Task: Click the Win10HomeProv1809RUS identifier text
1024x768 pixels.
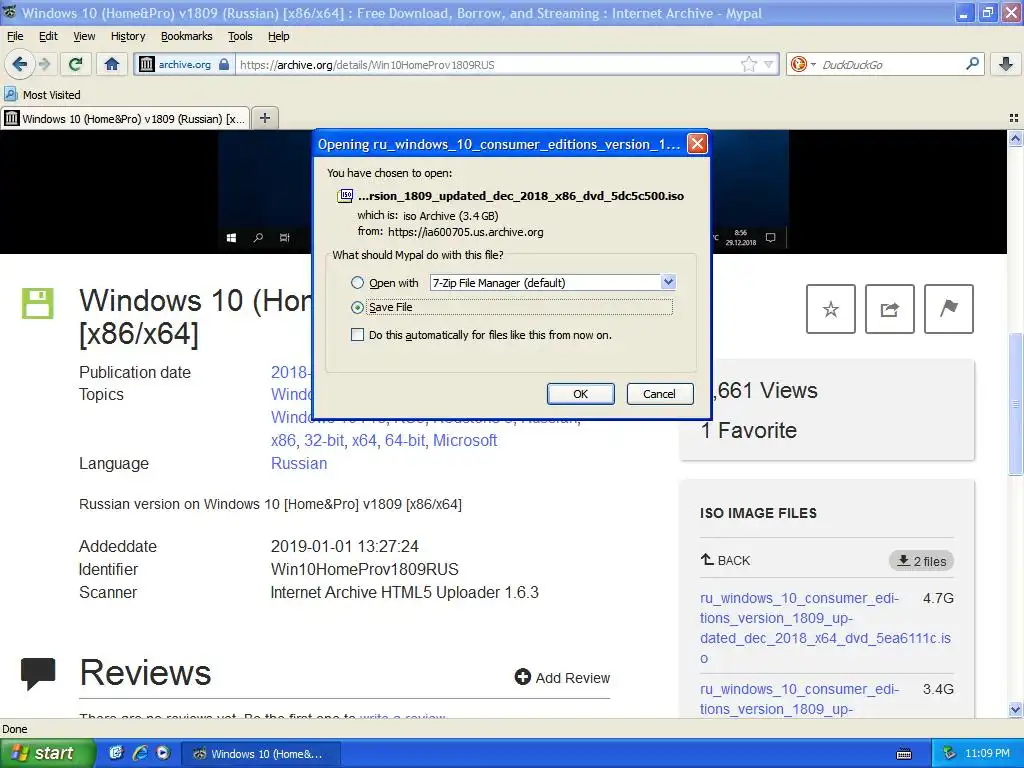Action: coord(364,569)
